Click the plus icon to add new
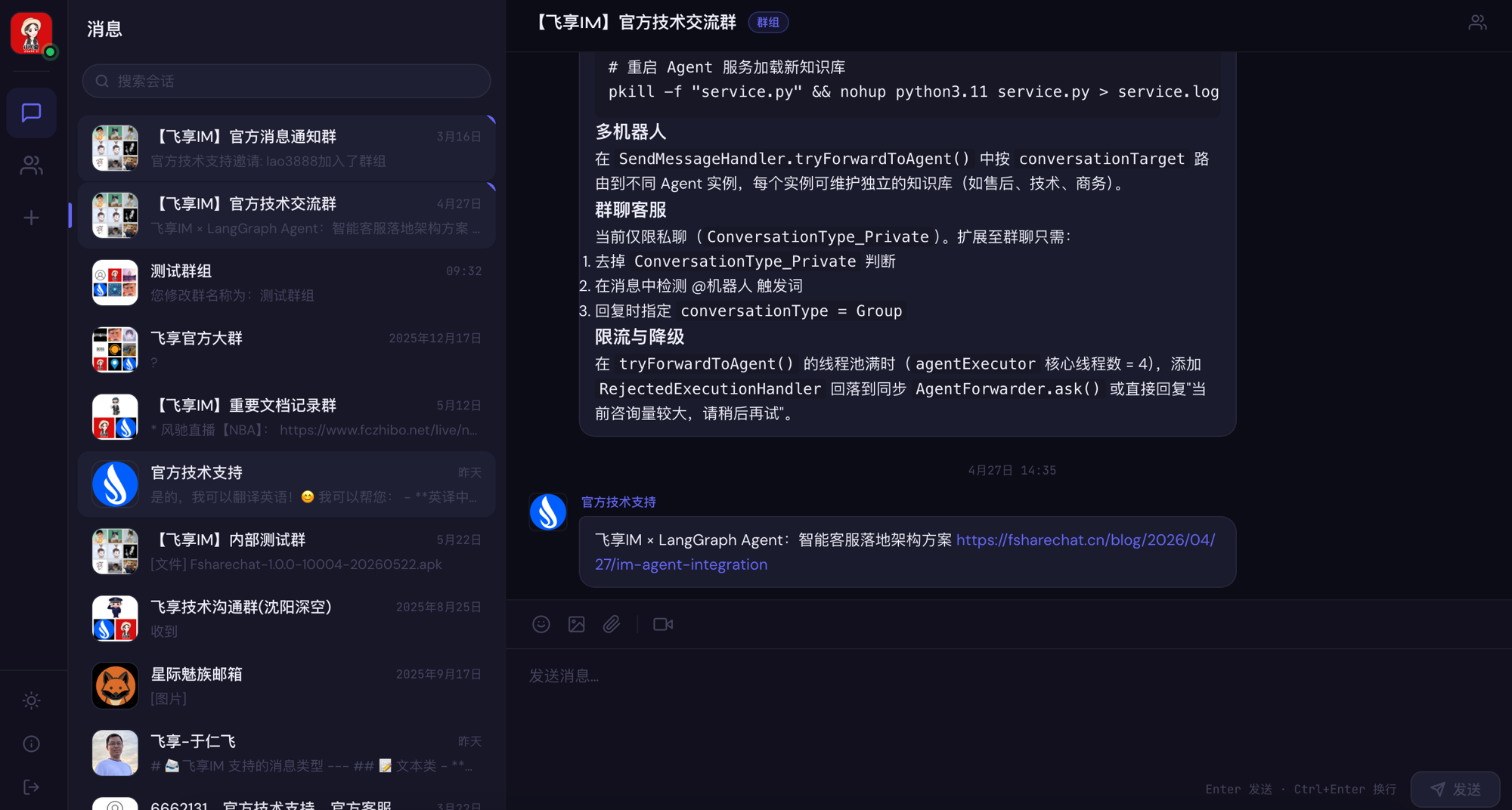1512x810 pixels. (31, 218)
